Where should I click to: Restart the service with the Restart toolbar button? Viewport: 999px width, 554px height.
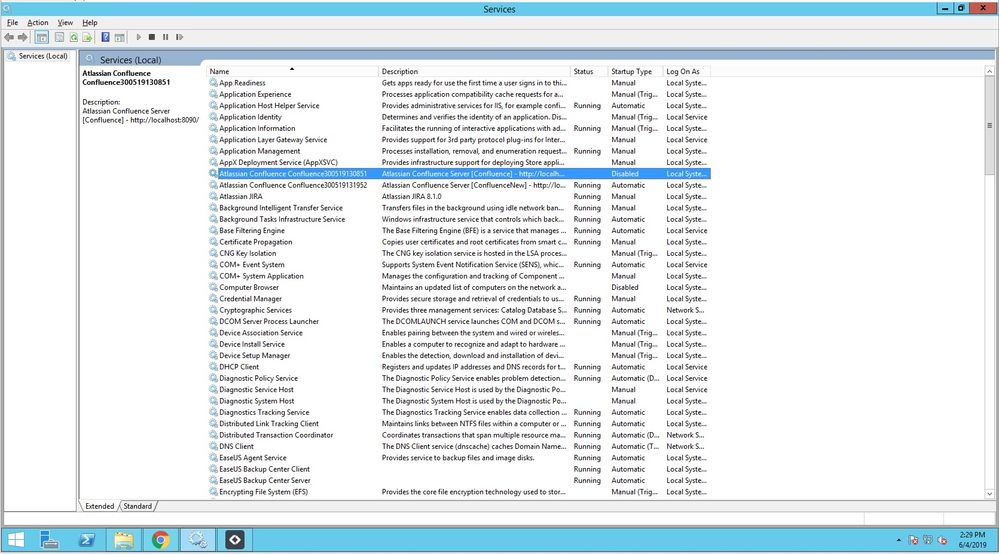(x=180, y=38)
